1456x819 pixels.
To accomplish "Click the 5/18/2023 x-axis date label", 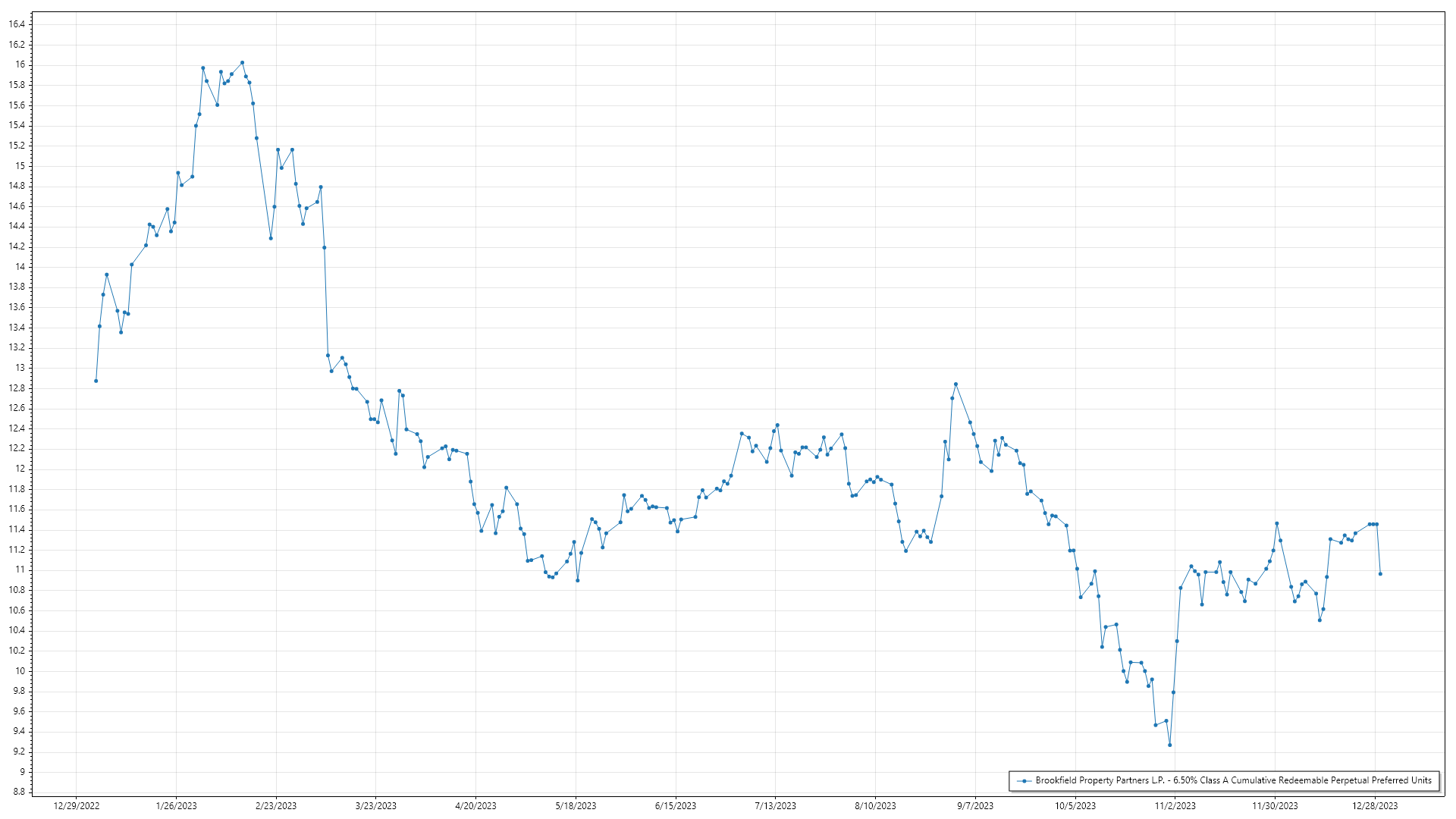I will tap(576, 805).
